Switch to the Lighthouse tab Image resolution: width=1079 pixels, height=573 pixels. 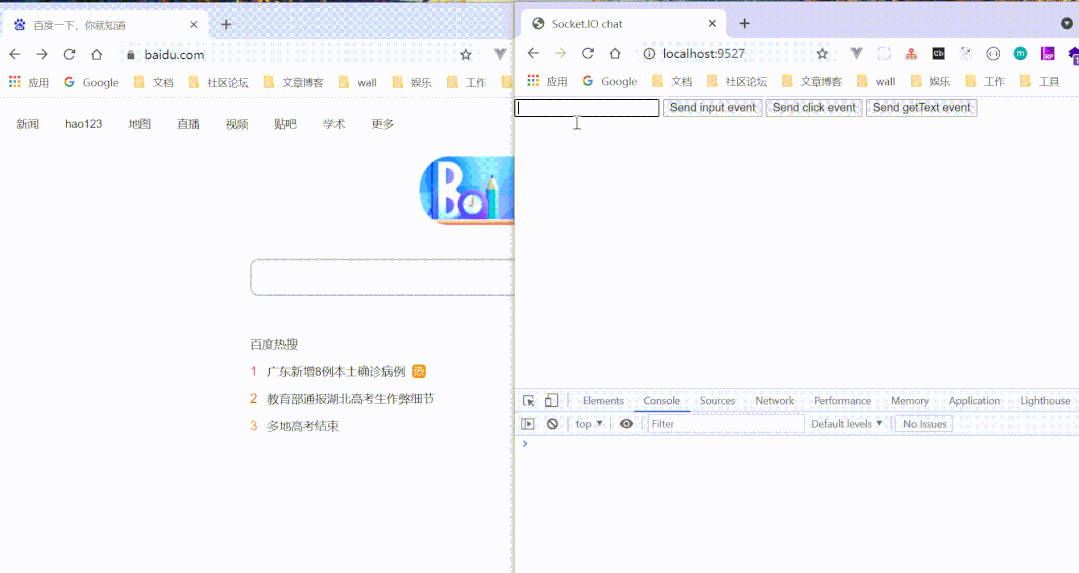(x=1045, y=401)
